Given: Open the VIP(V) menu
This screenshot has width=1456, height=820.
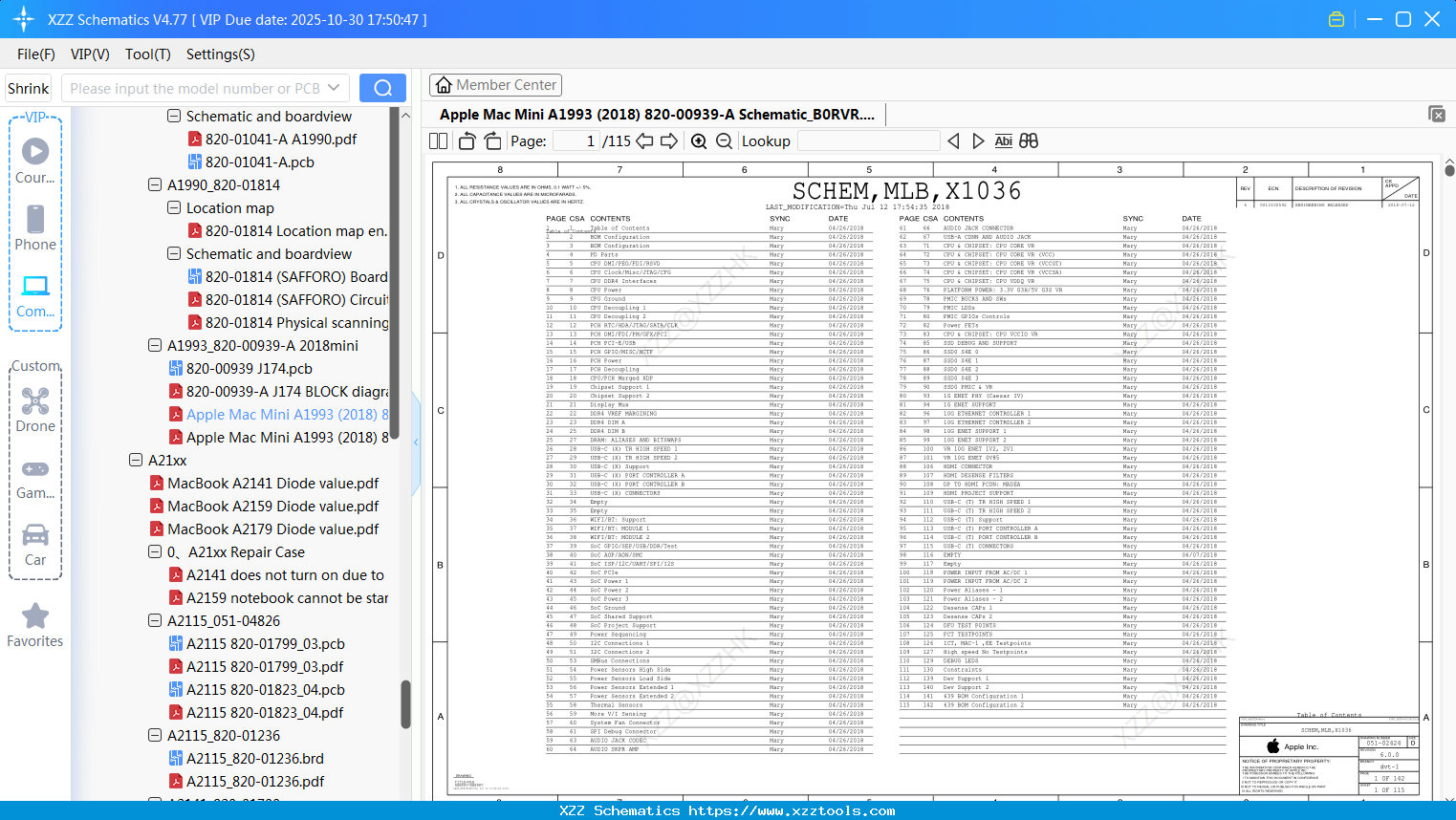Looking at the screenshot, I should pyautogui.click(x=90, y=54).
